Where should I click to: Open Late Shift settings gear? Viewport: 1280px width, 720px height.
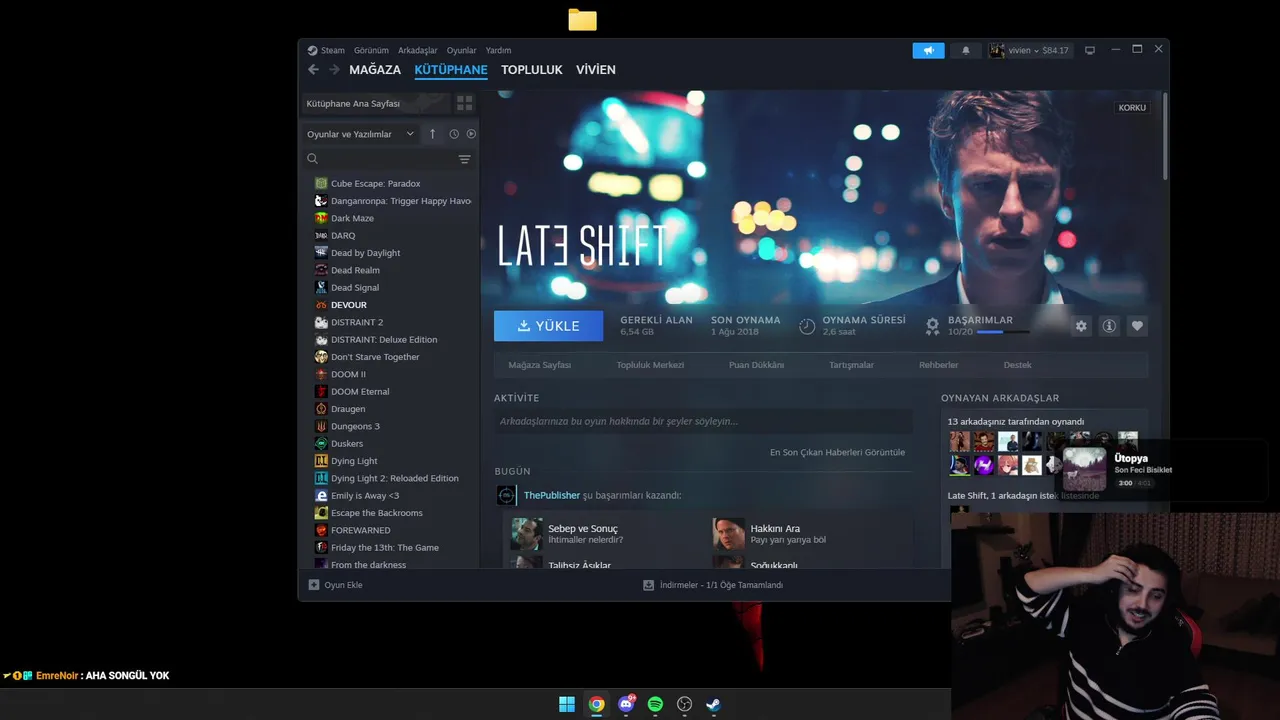click(1081, 326)
